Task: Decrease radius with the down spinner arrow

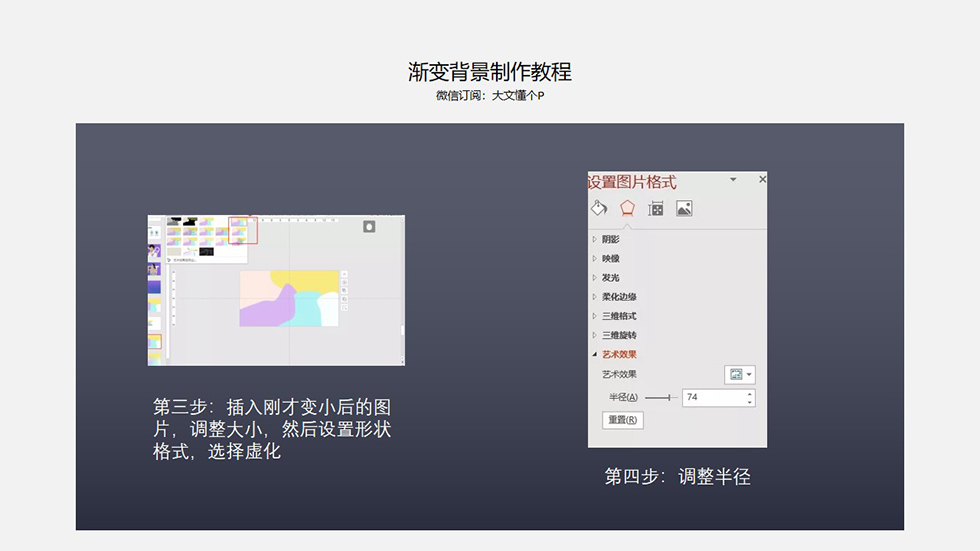Action: coord(749,402)
